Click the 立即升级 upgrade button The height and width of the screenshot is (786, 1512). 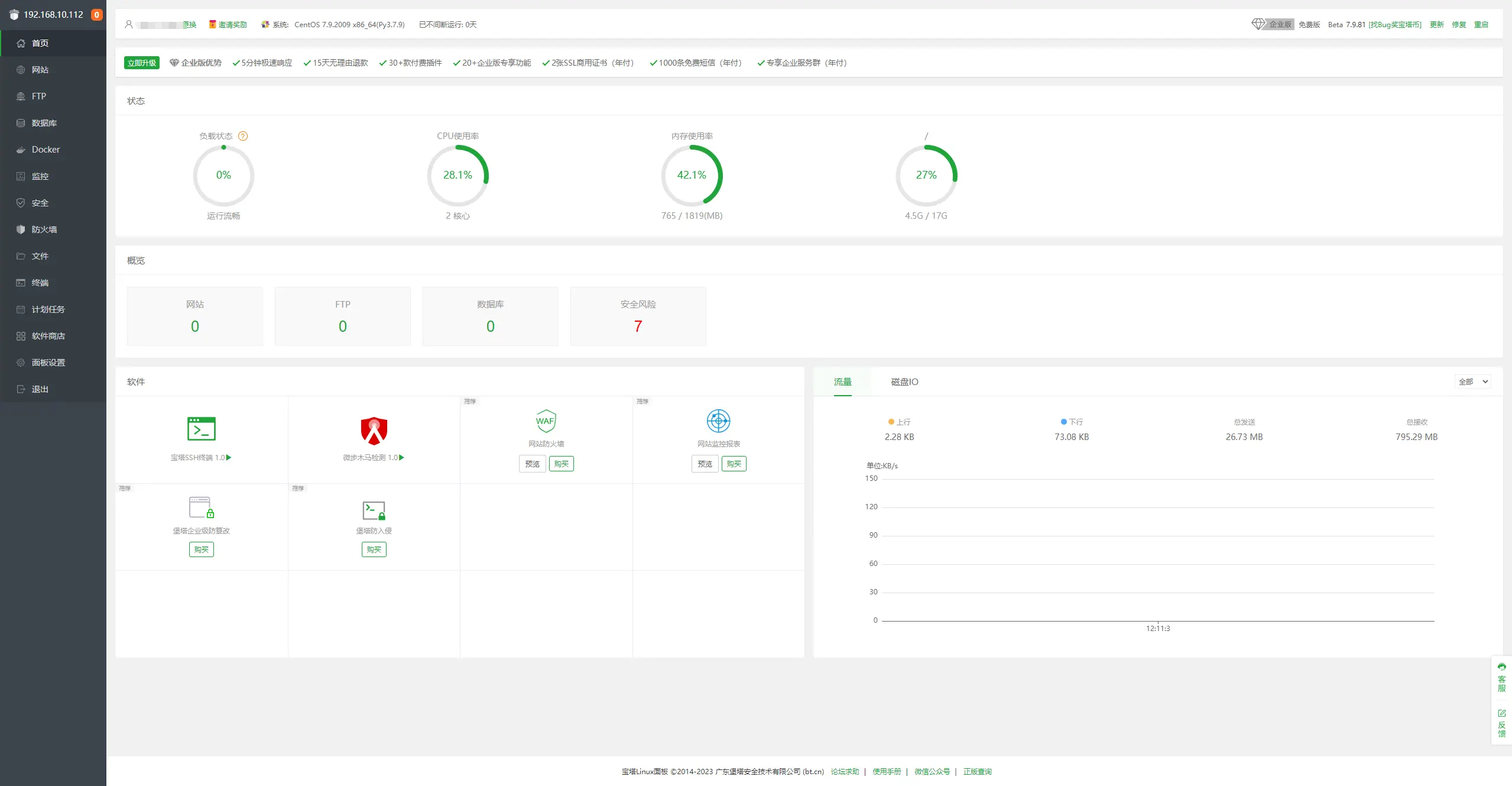[x=142, y=63]
